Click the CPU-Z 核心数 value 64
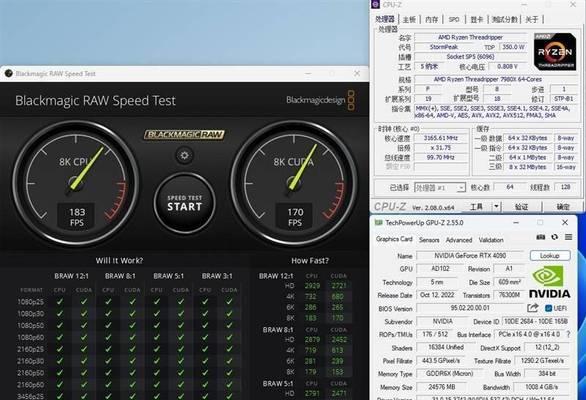 tap(510, 187)
